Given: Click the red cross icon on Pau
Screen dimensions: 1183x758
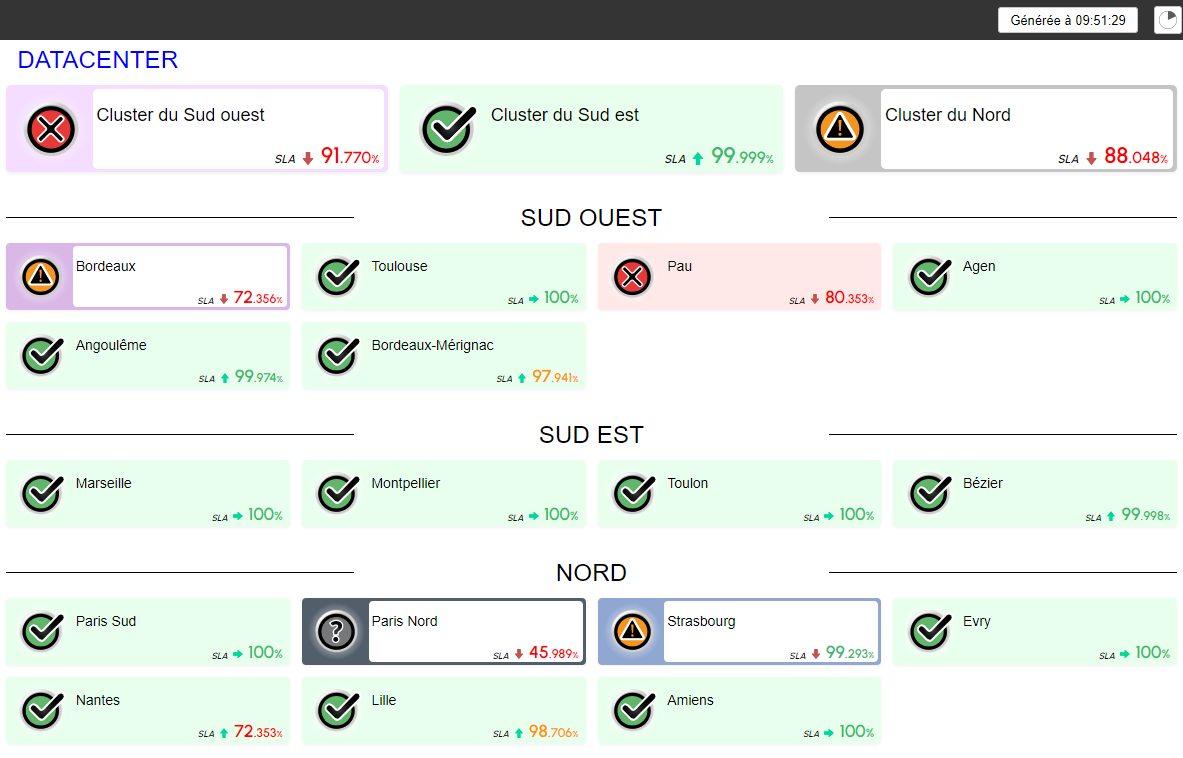Looking at the screenshot, I should (631, 277).
